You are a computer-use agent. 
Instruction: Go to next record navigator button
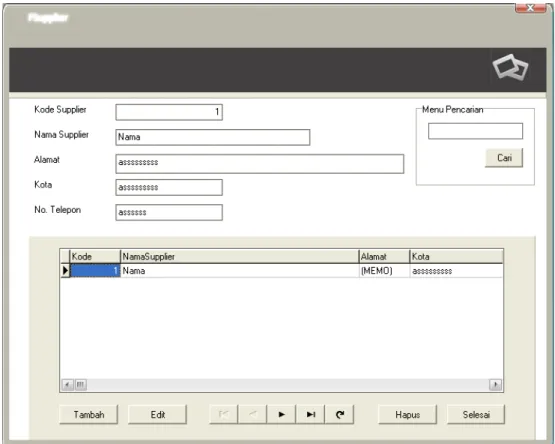click(281, 414)
